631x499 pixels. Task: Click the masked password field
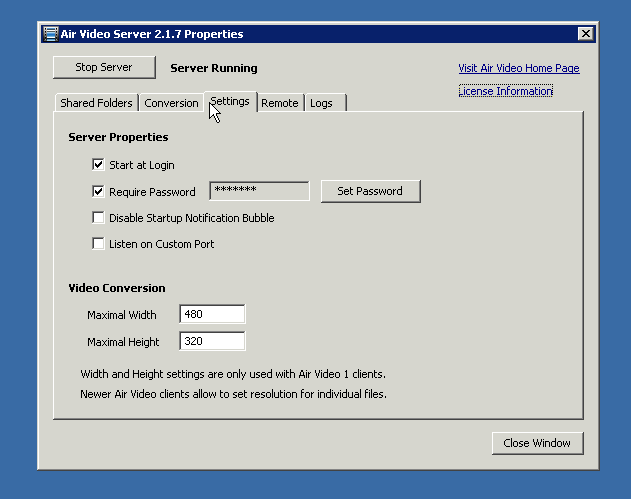260,191
